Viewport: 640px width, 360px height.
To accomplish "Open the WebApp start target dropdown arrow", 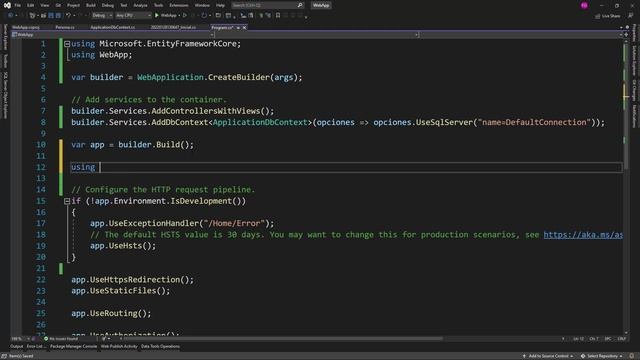I will (179, 16).
